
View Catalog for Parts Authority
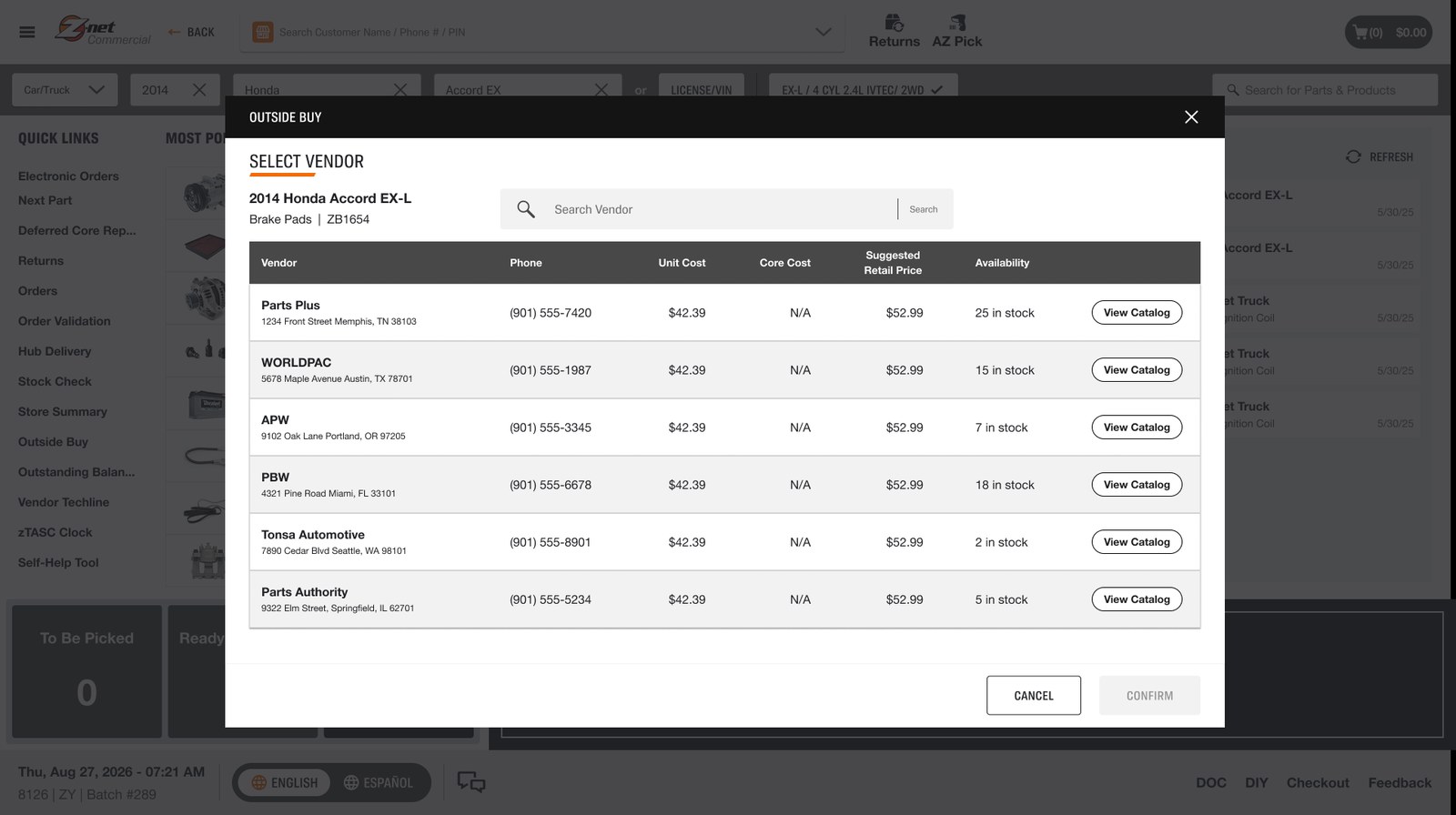click(1137, 599)
